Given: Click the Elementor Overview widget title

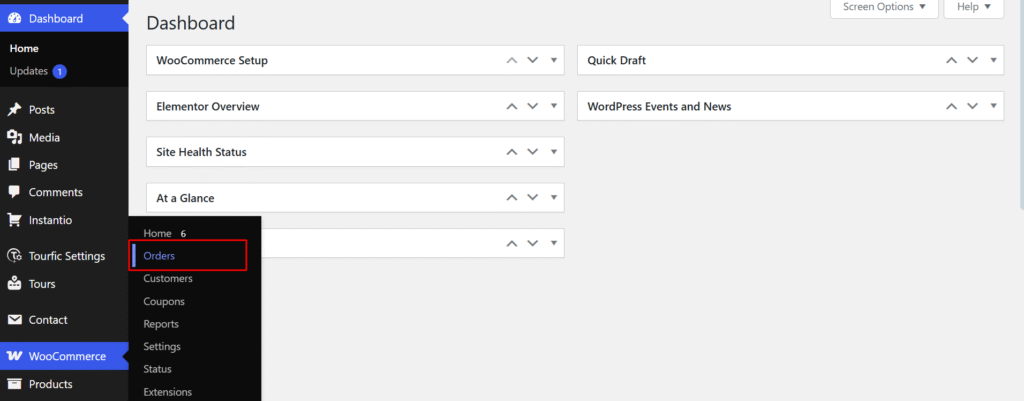Looking at the screenshot, I should point(208,106).
